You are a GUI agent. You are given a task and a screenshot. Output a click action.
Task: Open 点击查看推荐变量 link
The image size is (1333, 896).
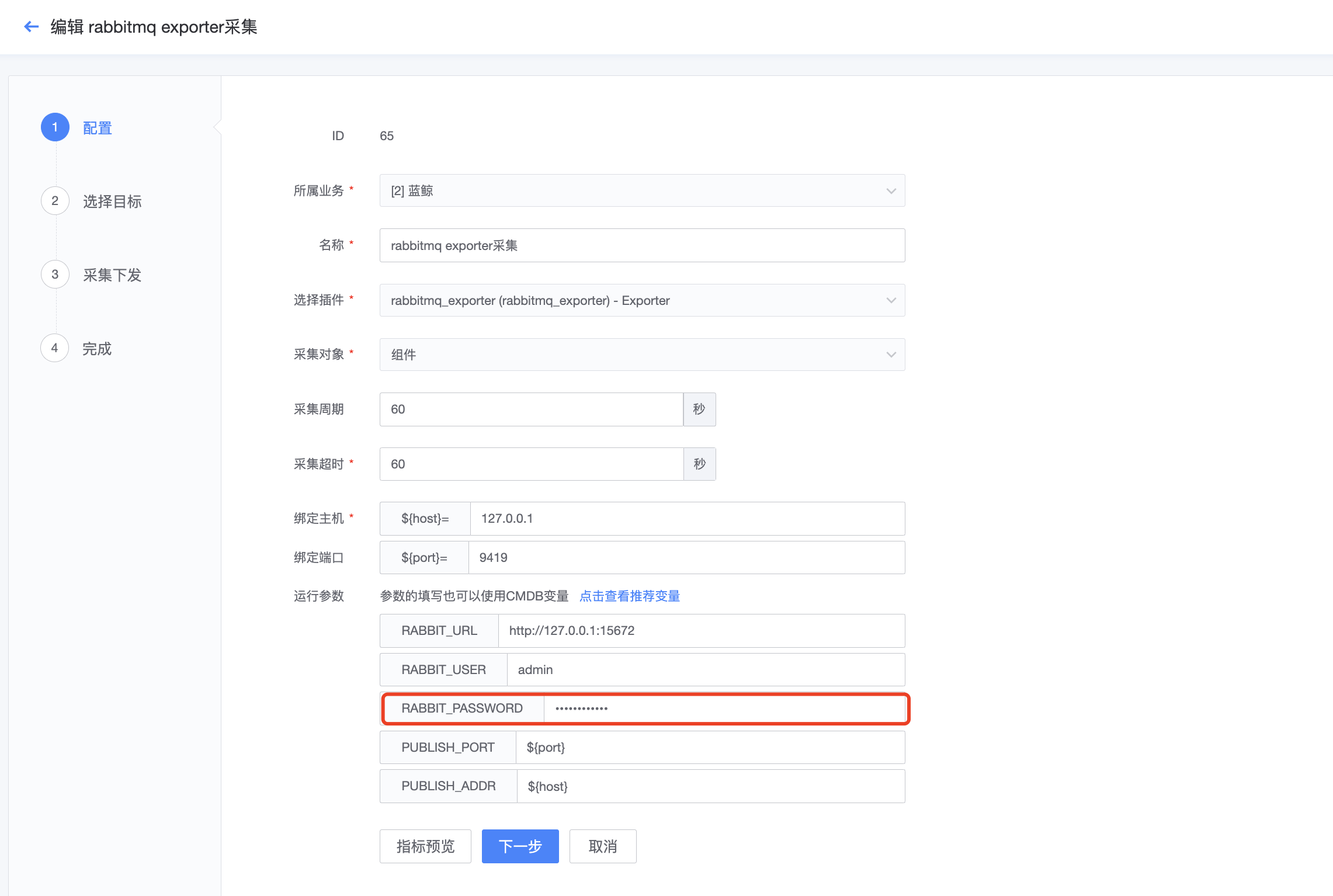tap(629, 596)
